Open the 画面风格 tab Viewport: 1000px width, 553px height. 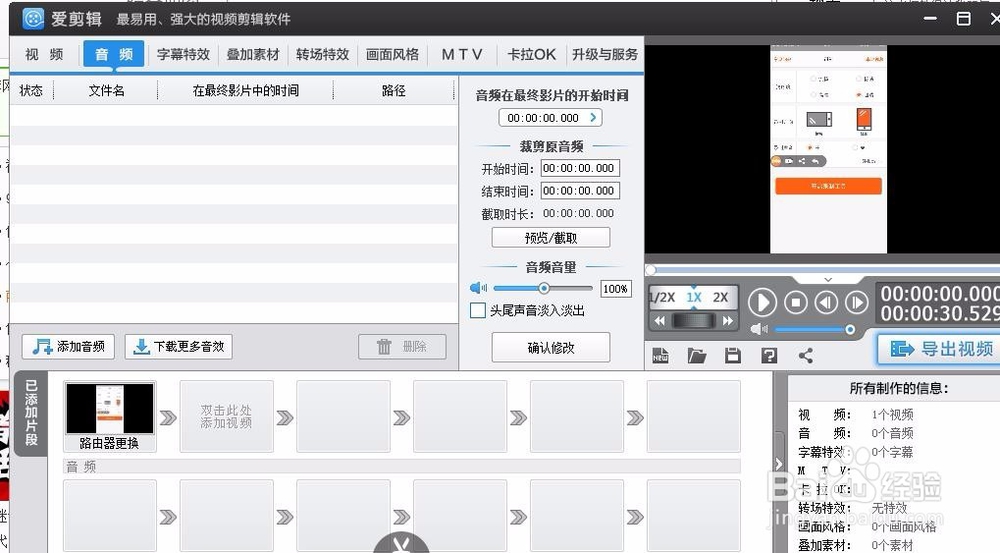point(392,54)
